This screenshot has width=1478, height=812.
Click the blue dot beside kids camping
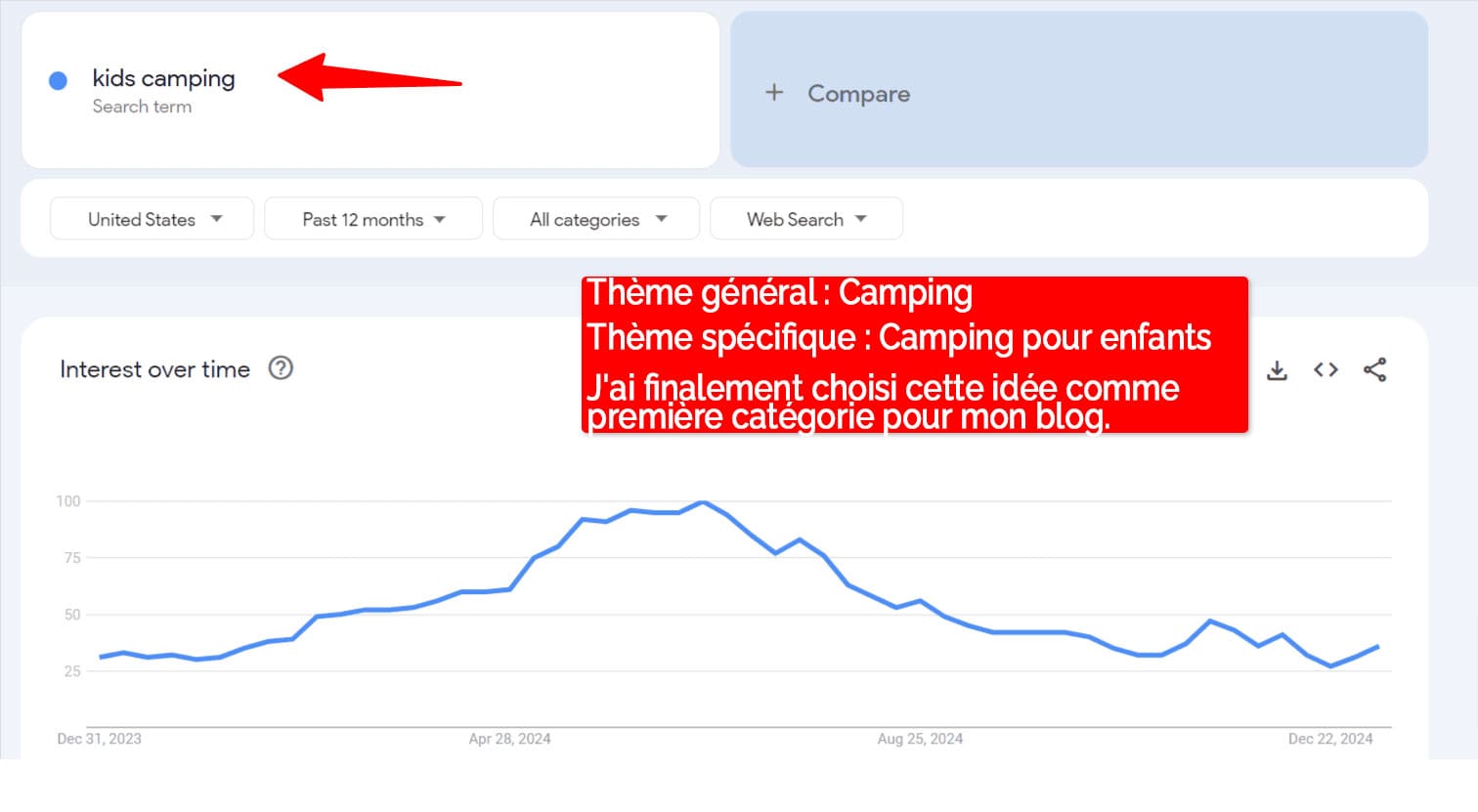click(x=58, y=81)
